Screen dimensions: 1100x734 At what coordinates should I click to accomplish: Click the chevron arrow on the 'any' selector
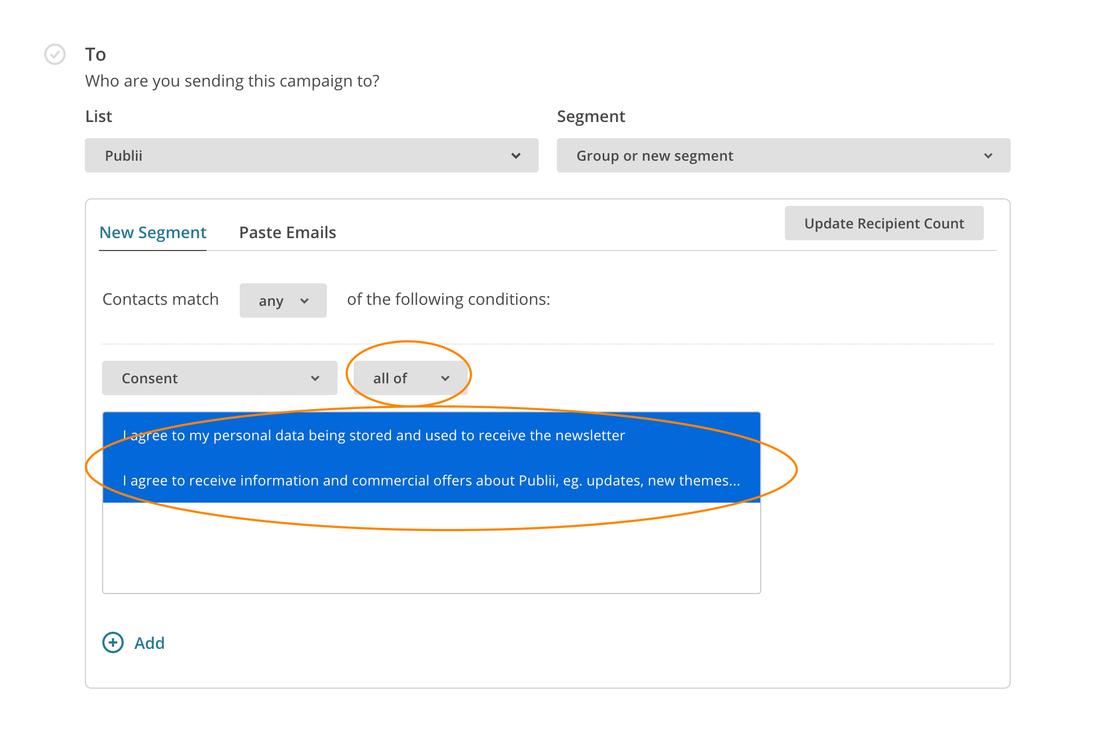(x=305, y=301)
